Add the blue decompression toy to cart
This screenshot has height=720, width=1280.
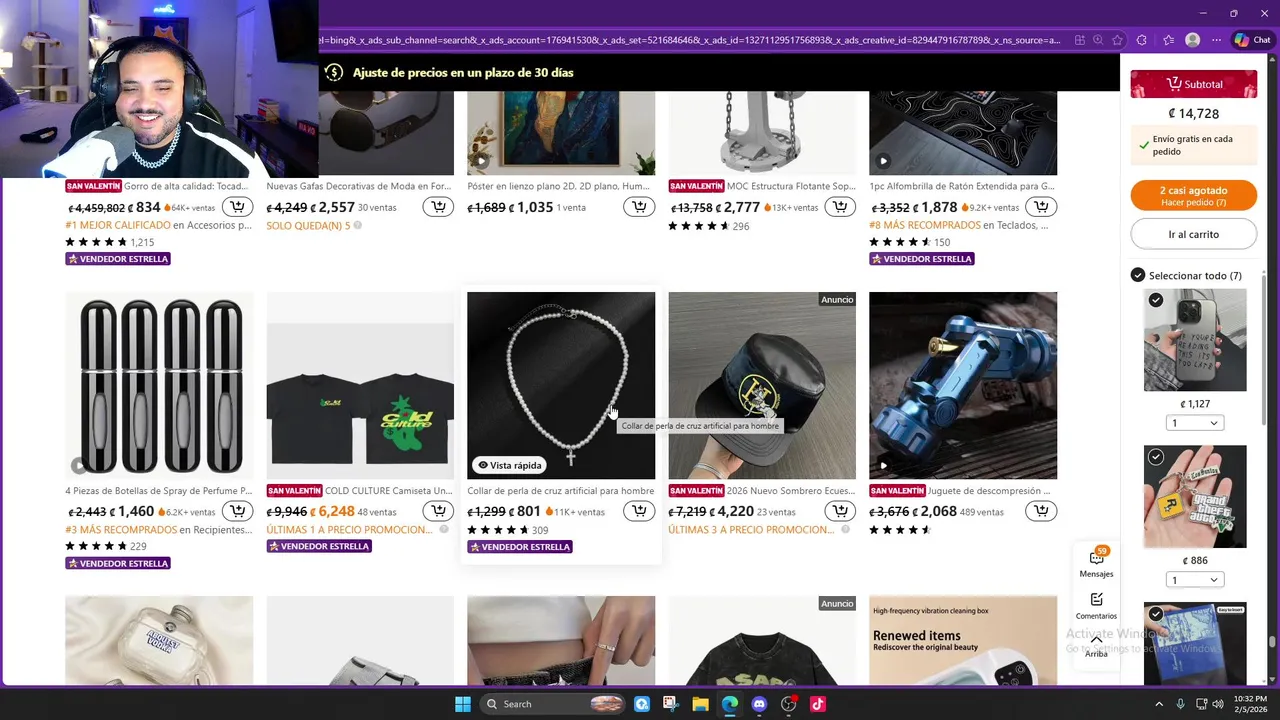1041,511
